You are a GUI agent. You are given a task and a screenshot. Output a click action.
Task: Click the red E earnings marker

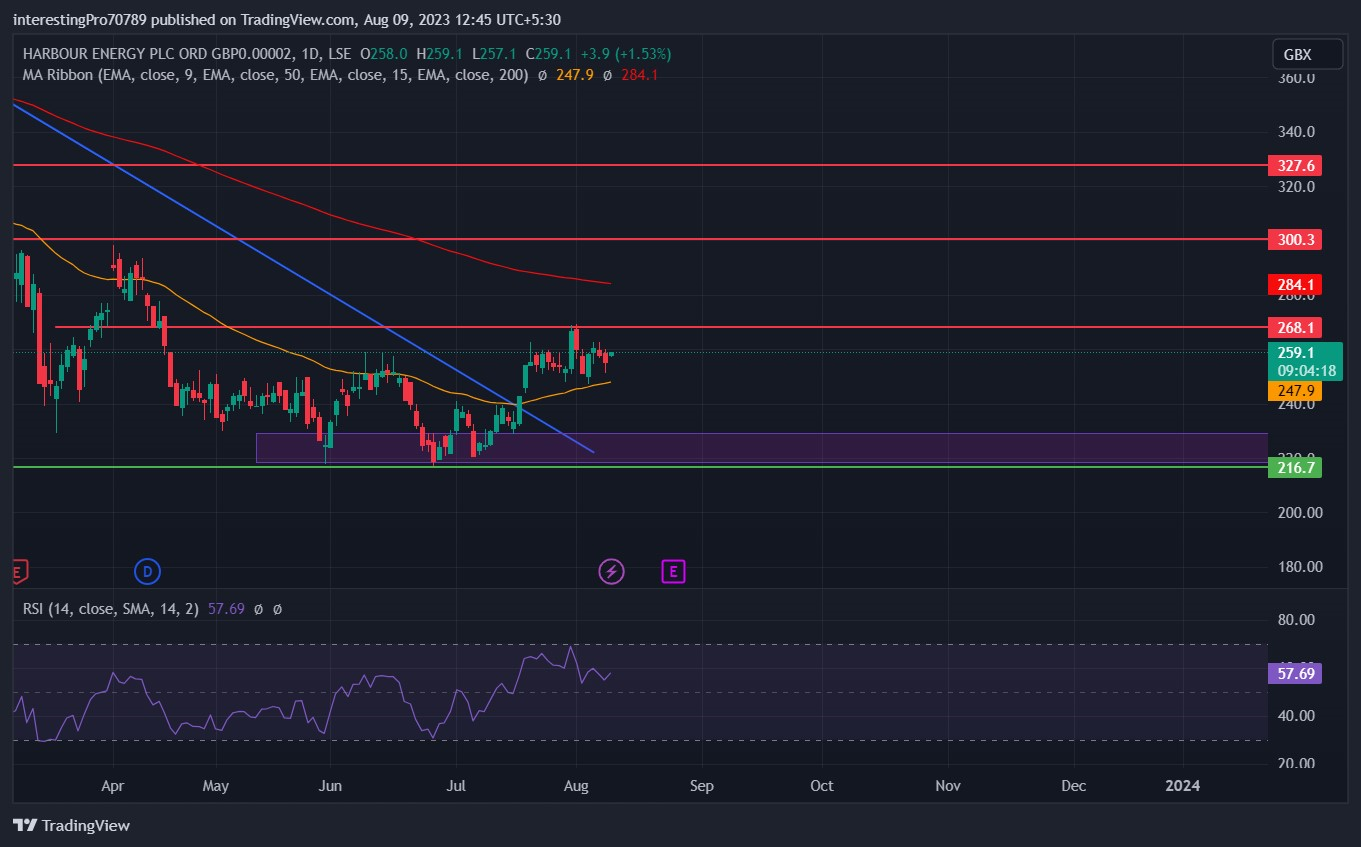pyautogui.click(x=19, y=572)
